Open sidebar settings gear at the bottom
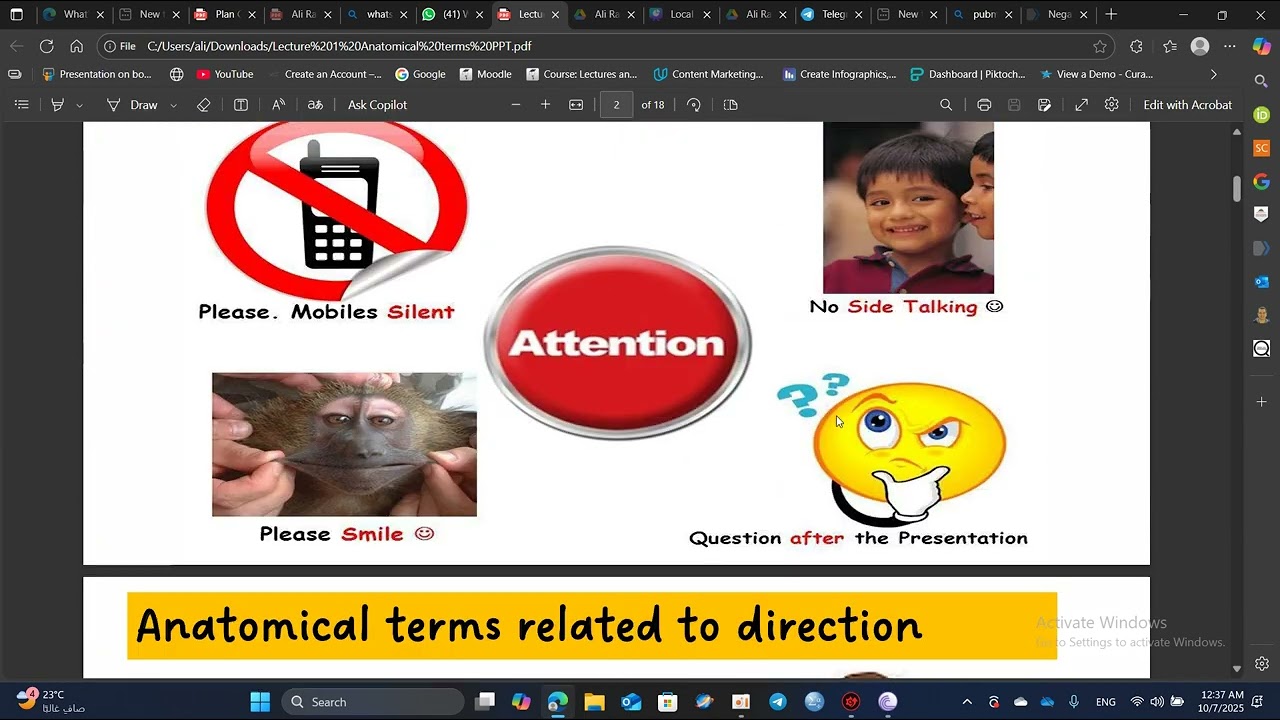The width and height of the screenshot is (1280, 720). pos(1262,664)
